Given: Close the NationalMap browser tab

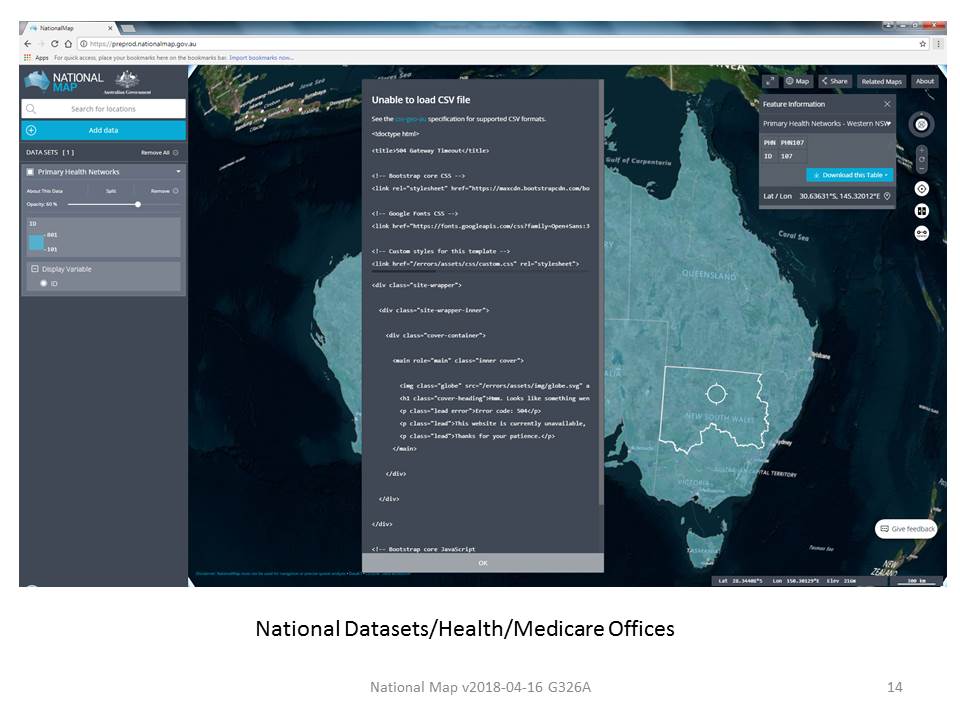Looking at the screenshot, I should tap(110, 28).
